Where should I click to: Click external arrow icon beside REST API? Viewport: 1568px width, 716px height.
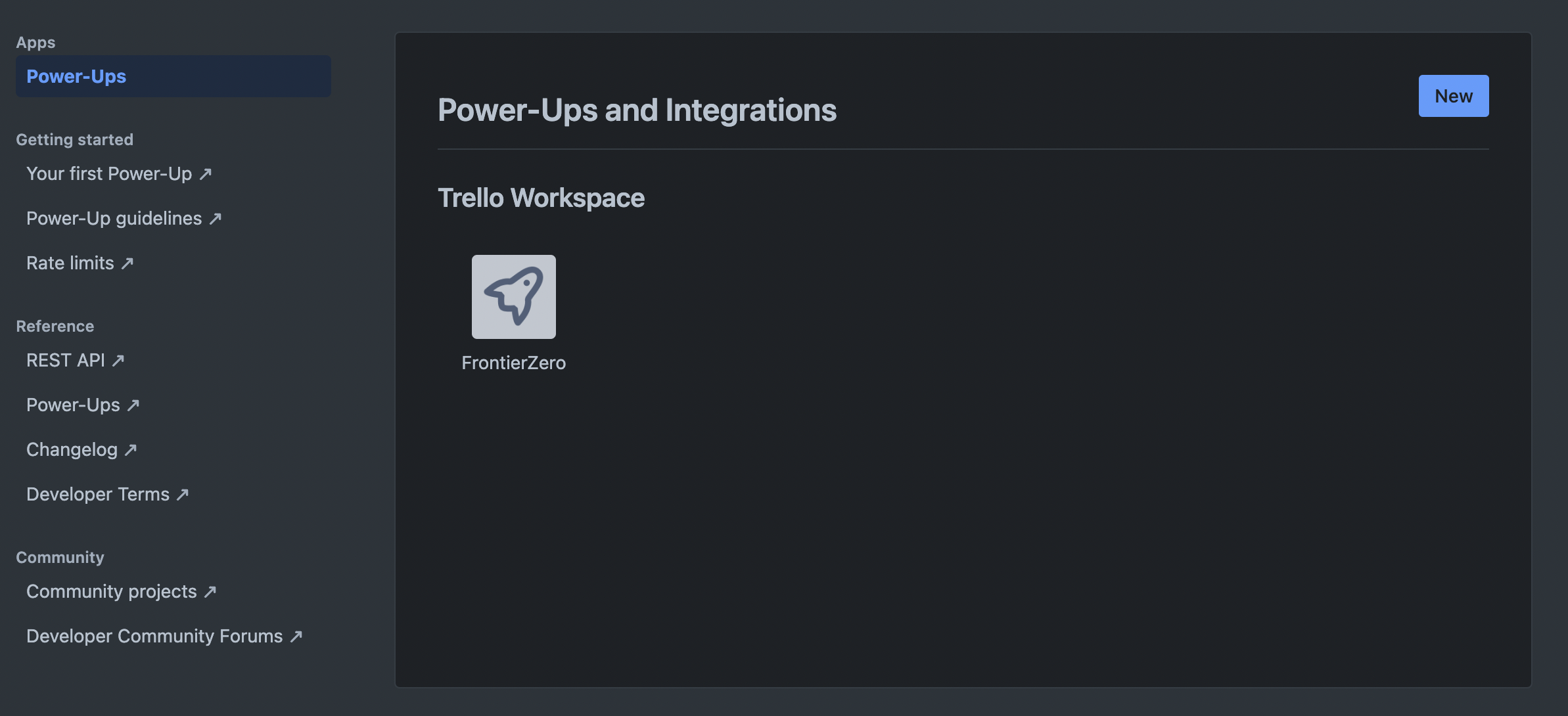point(118,360)
